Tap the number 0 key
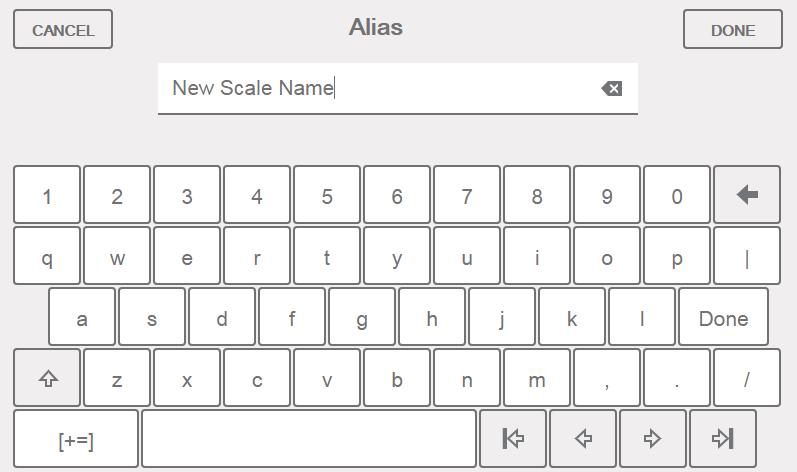The width and height of the screenshot is (797, 472). coord(677,195)
